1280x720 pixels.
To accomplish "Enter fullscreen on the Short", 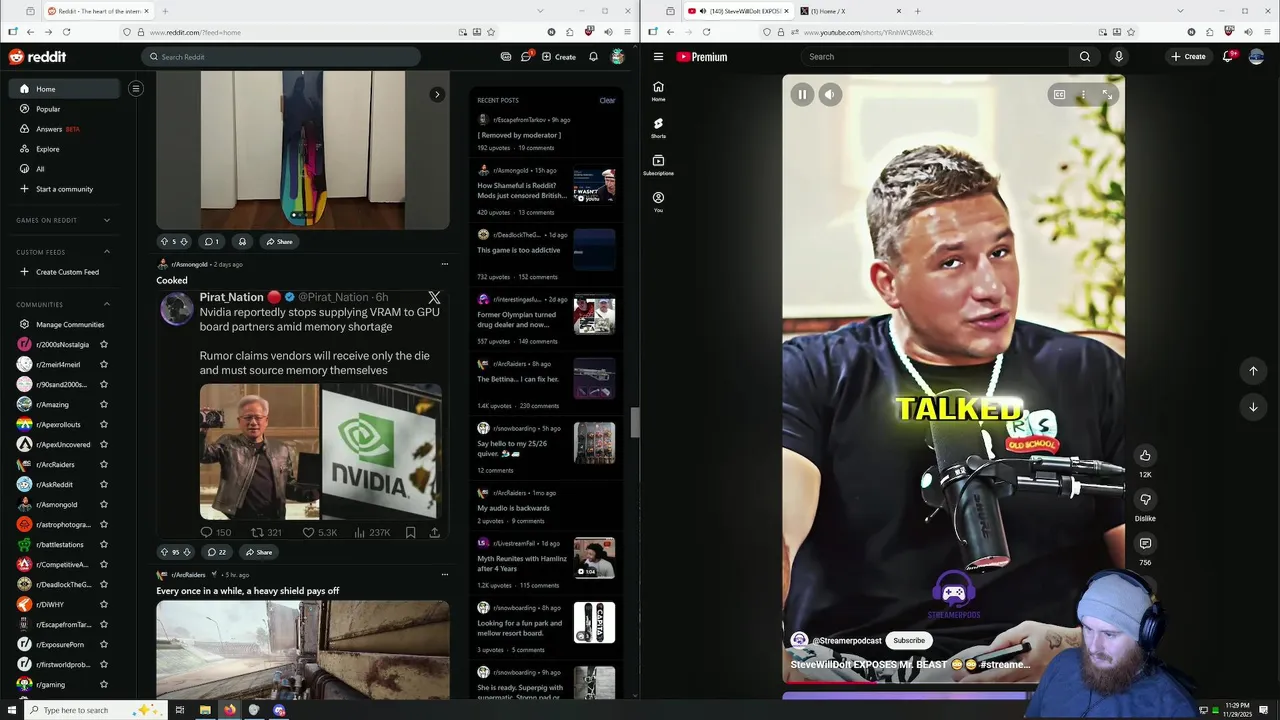I will coord(1107,95).
